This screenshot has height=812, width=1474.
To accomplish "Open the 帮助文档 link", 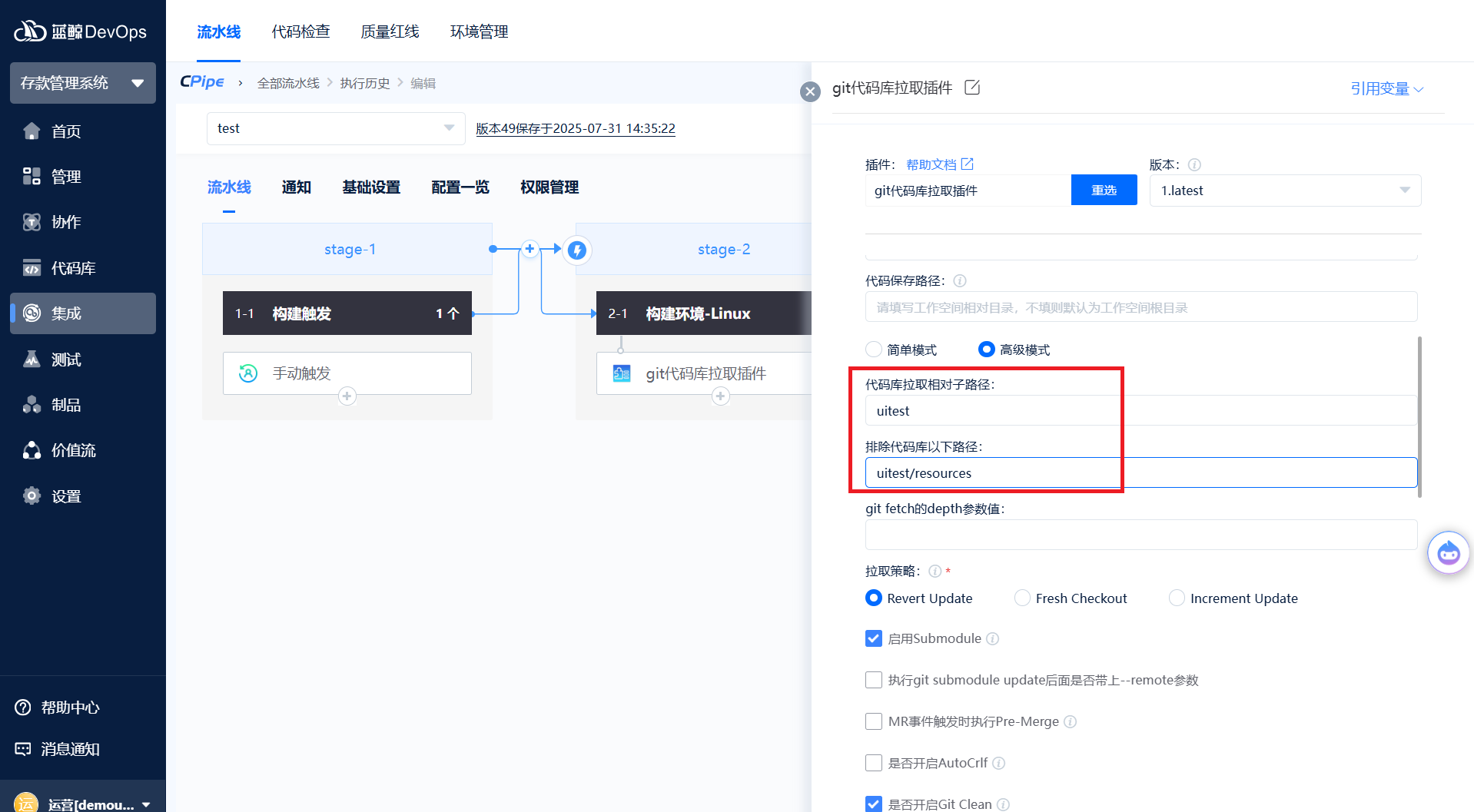I will [x=938, y=164].
